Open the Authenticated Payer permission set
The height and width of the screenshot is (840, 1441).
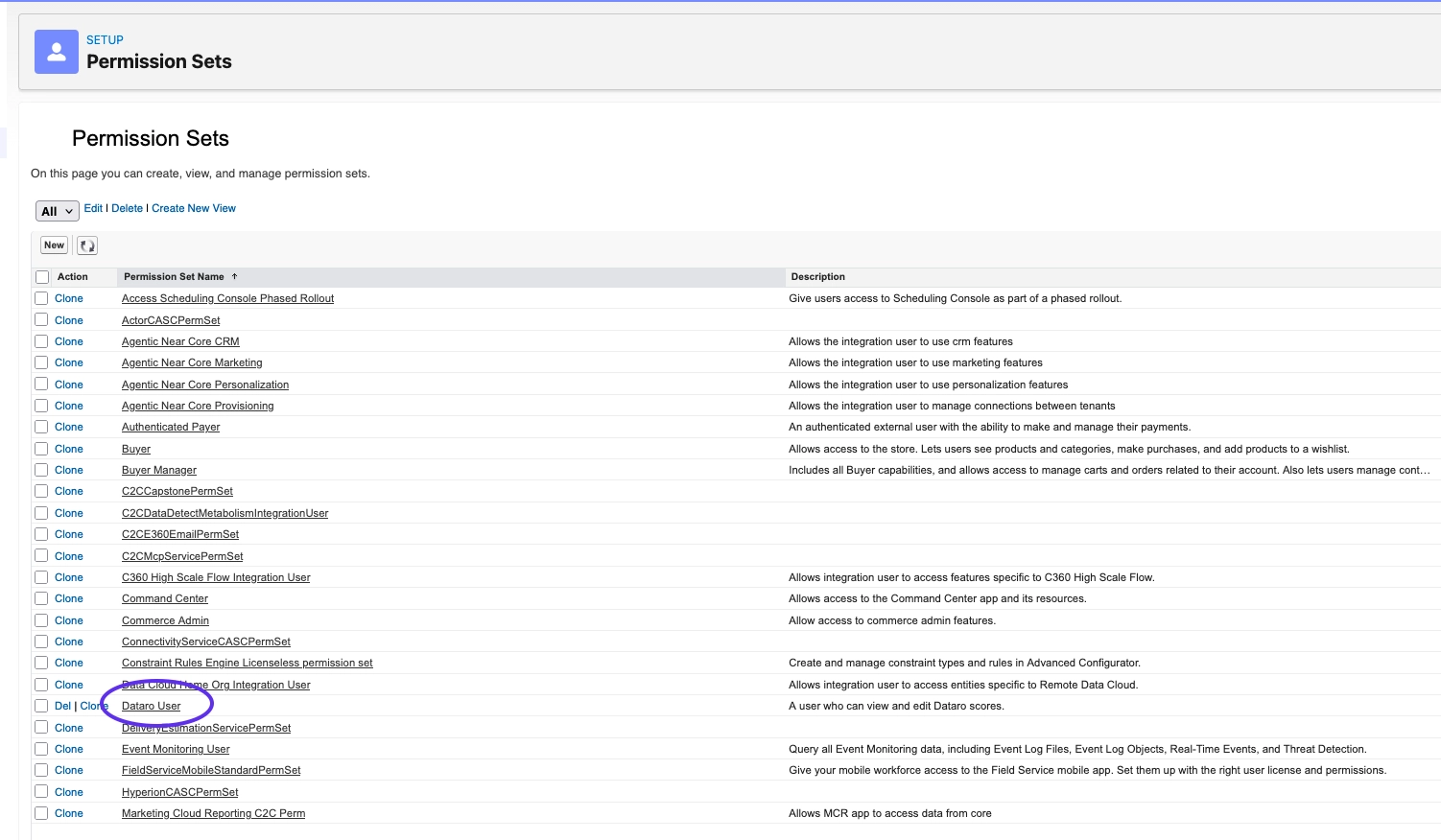[x=171, y=427]
